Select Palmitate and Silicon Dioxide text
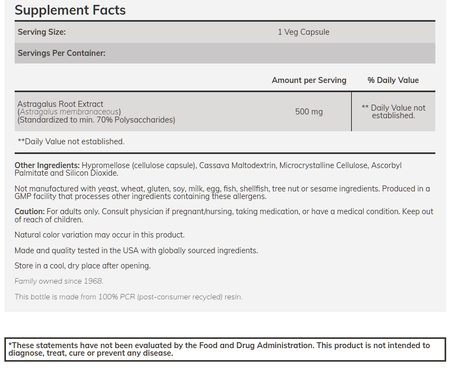Screen dimensions: 450x372 [x=66, y=173]
